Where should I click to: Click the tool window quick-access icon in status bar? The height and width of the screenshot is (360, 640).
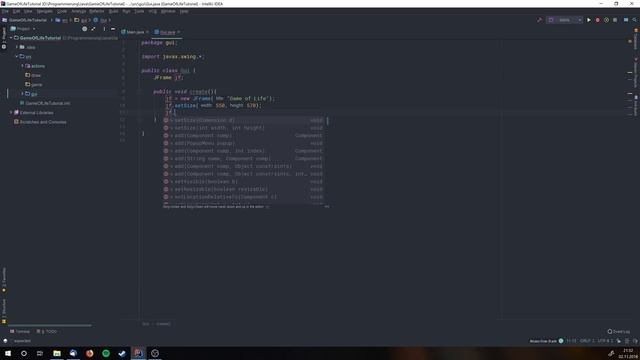[x=5, y=341]
